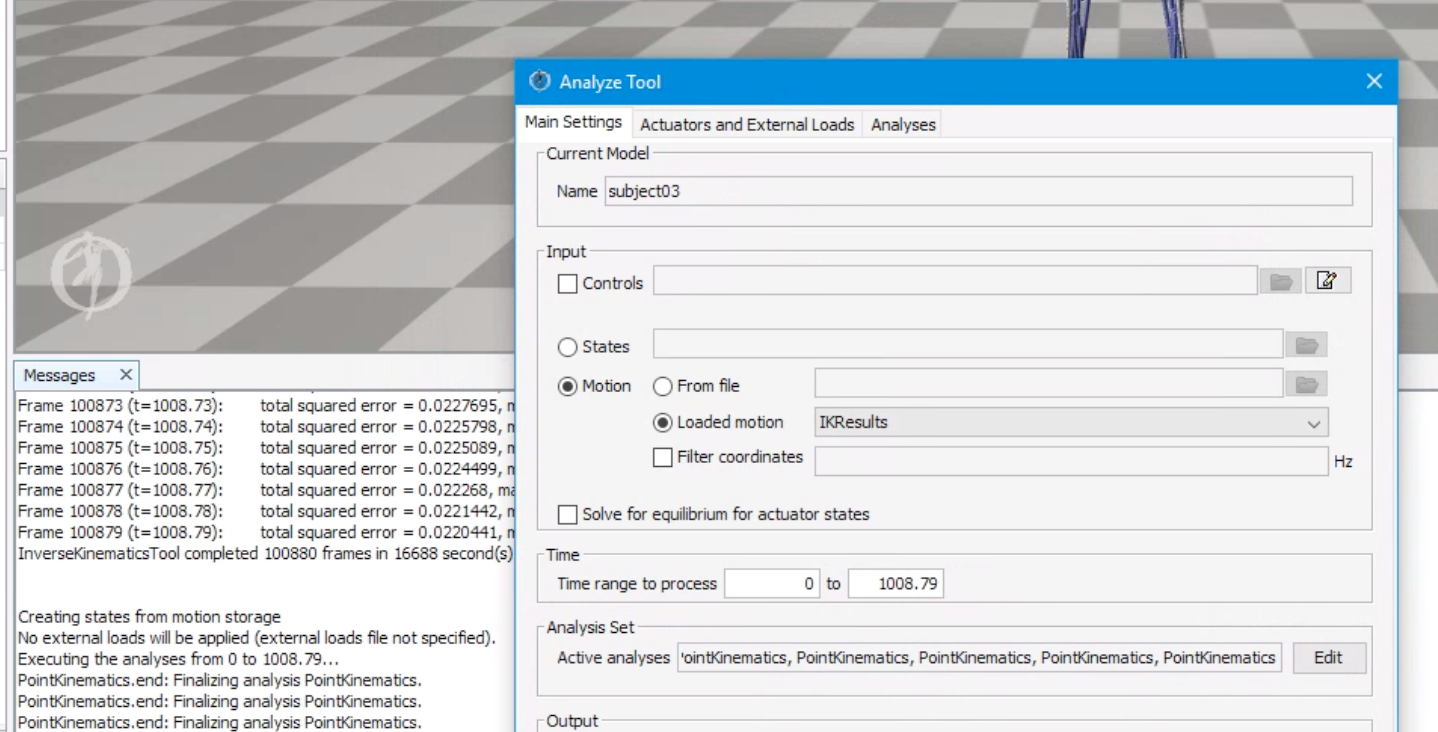Viewport: 1438px width, 732px height.
Task: Choose the Loaded motion radio option
Action: [x=662, y=422]
